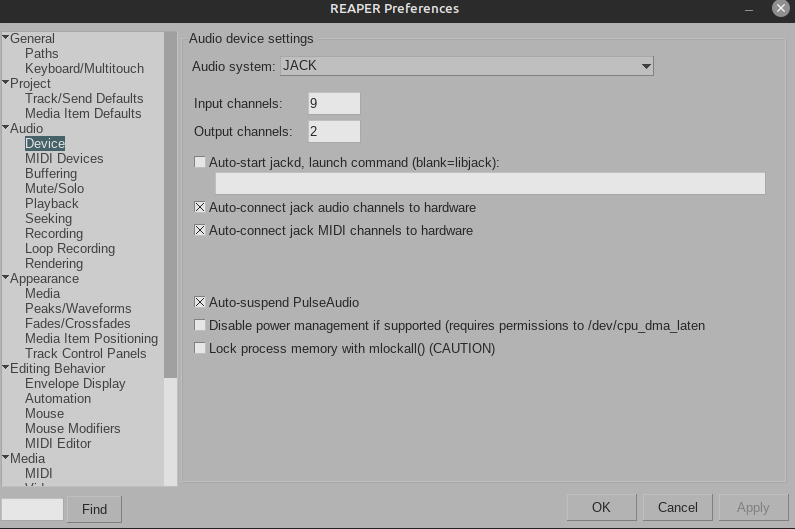Select Media Item Defaults

83,113
